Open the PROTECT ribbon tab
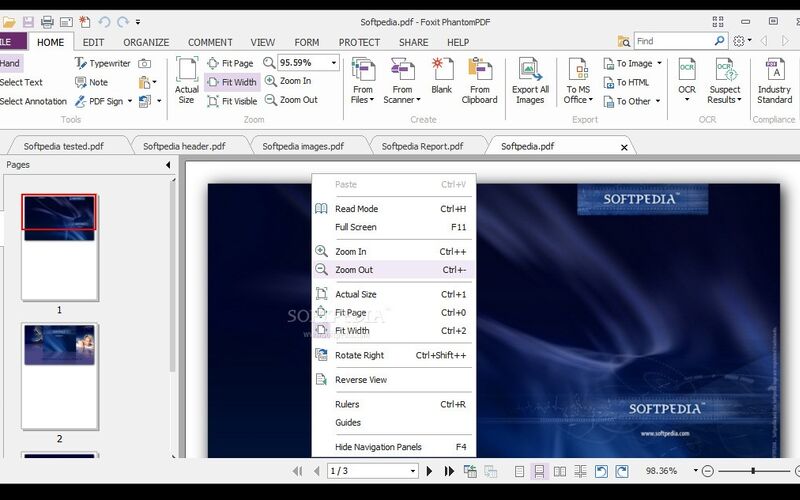 point(359,42)
